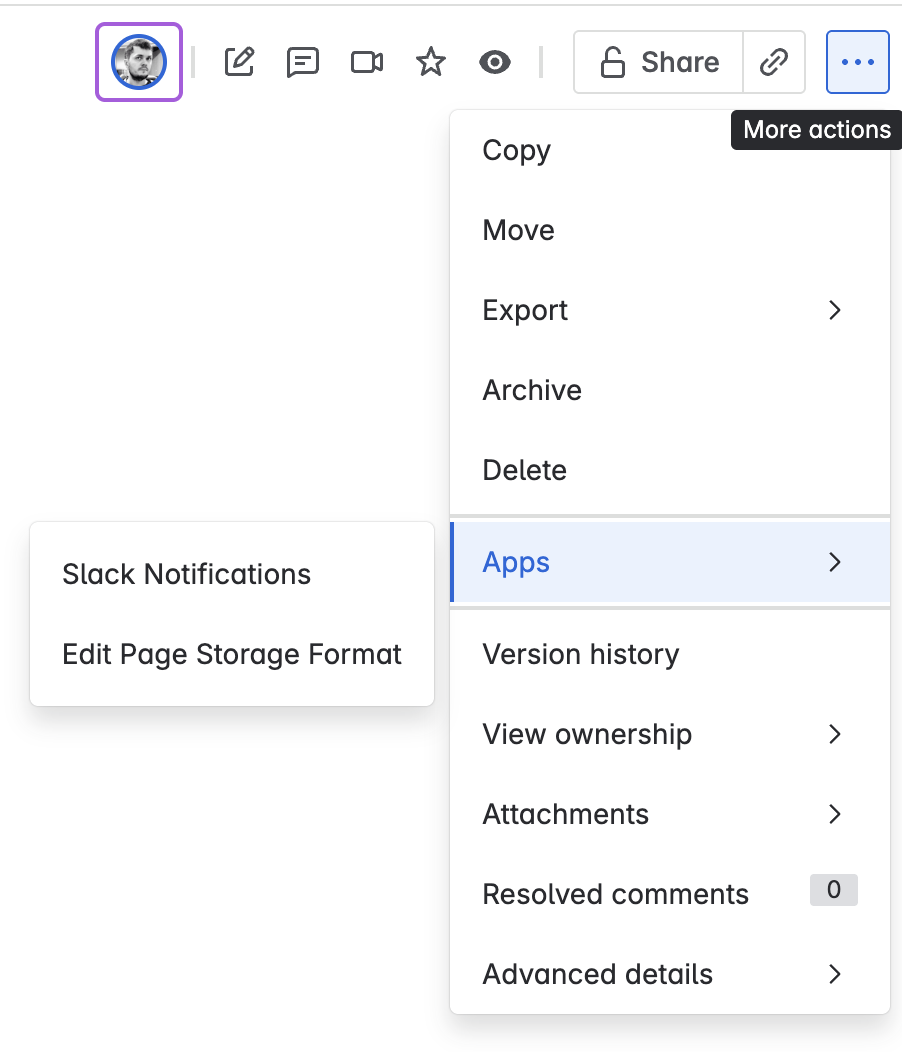
Task: Expand the Apps submenu chevron
Action: (834, 562)
